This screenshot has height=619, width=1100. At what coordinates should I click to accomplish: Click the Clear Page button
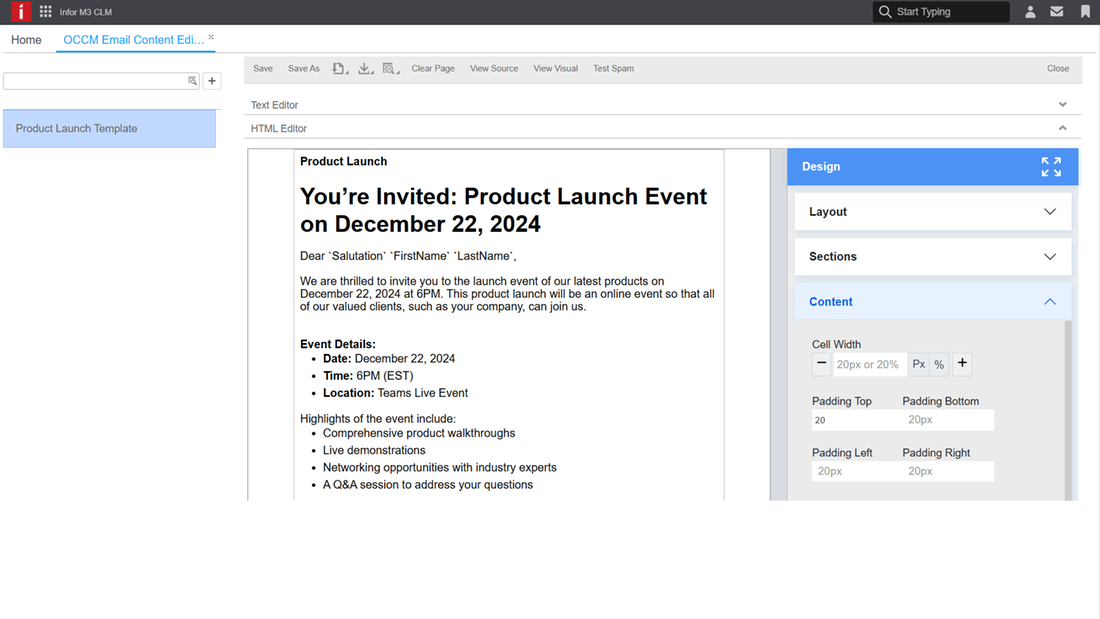point(432,68)
